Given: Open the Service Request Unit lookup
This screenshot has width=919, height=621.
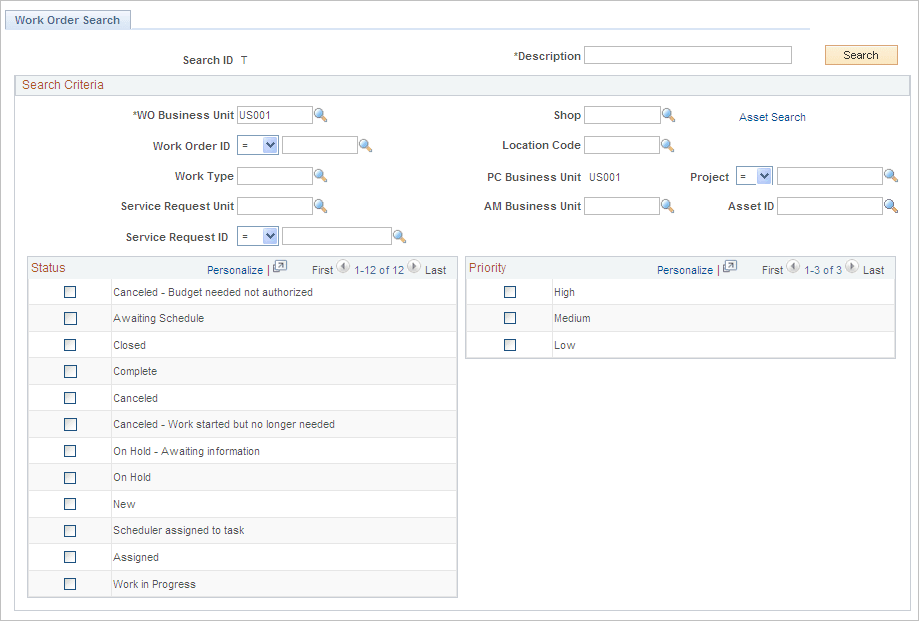Looking at the screenshot, I should click(x=320, y=205).
